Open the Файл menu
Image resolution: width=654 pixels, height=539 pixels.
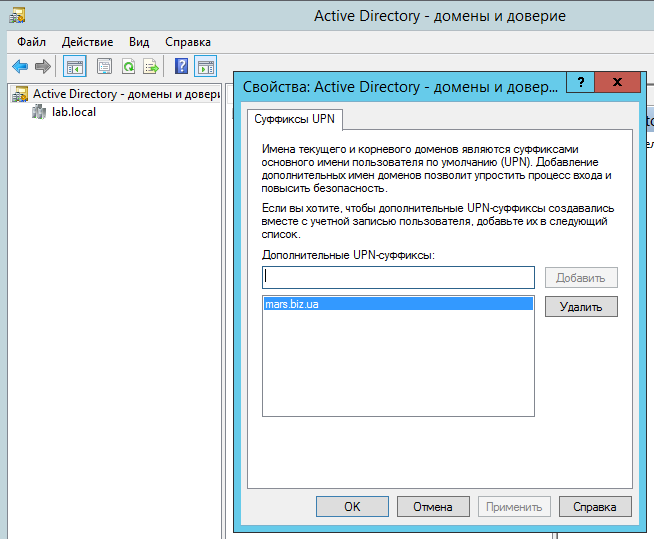pyautogui.click(x=31, y=42)
